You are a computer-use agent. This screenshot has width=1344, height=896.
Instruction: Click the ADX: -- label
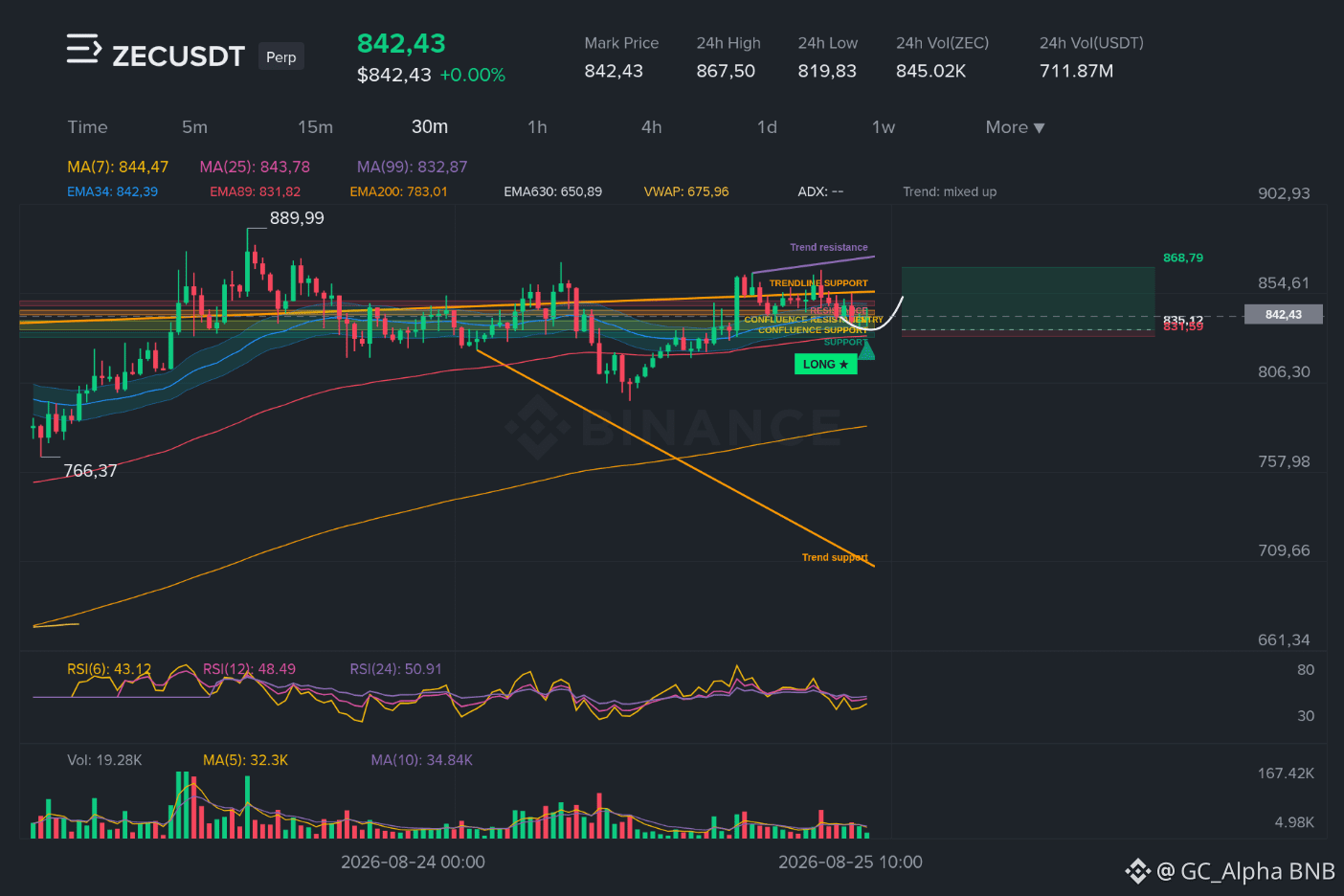820,191
